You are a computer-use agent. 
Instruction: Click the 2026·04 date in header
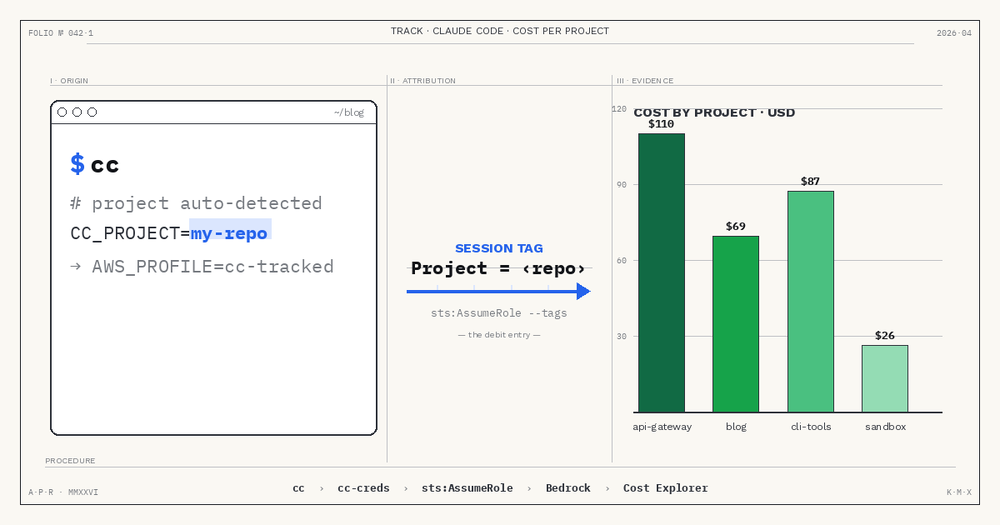(x=954, y=33)
